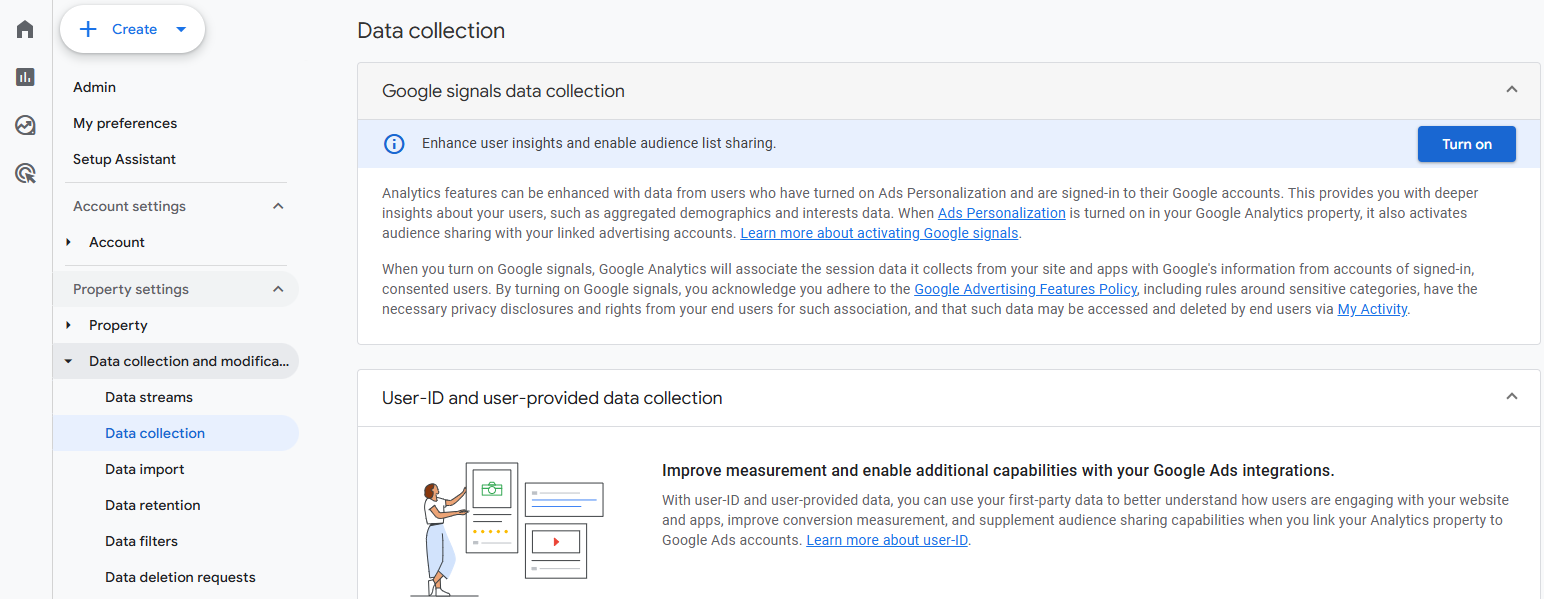Click 'Enhance user insights' banner text
Image resolution: width=1544 pixels, height=599 pixels.
tap(599, 143)
